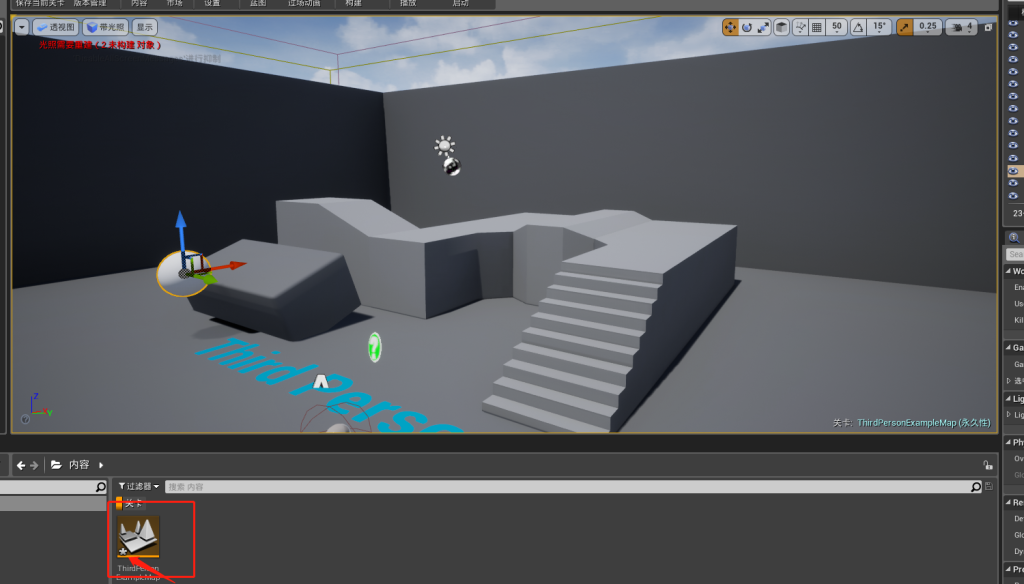Screen dimensions: 1024x584
Task: Click the folder icon beside 内容
Action: pyautogui.click(x=56, y=465)
